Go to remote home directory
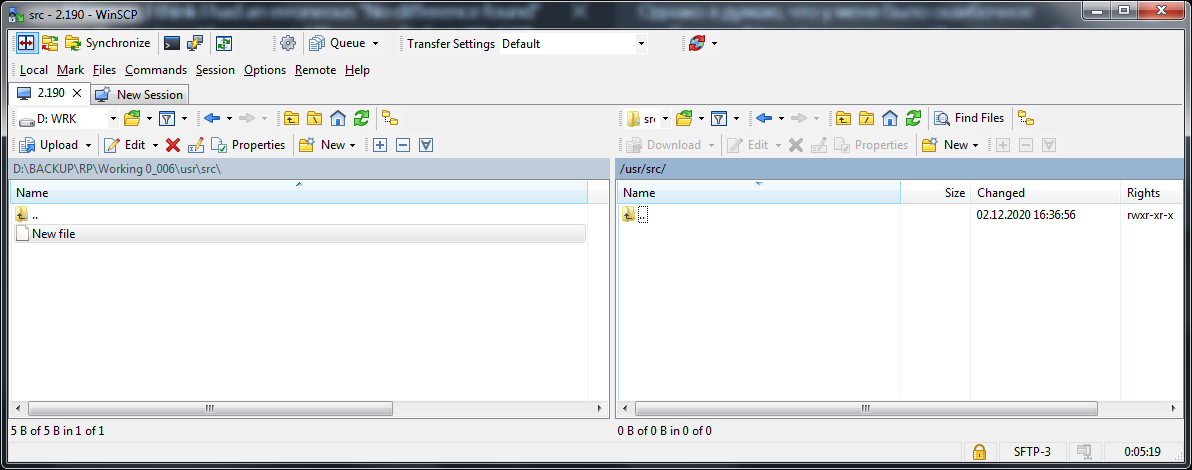 890,118
